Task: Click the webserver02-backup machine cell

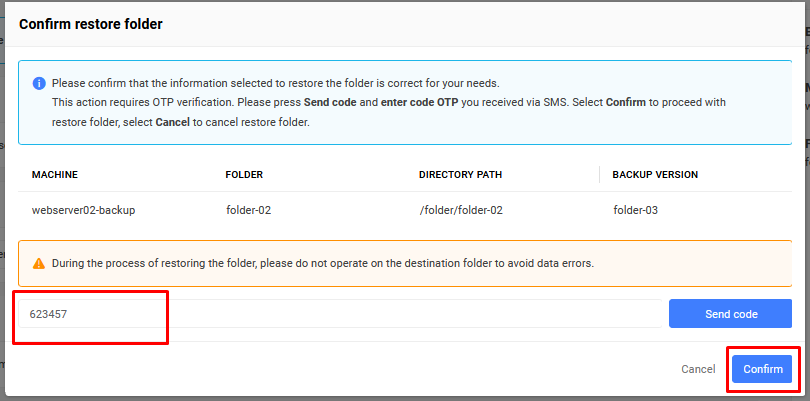Action: (x=84, y=210)
